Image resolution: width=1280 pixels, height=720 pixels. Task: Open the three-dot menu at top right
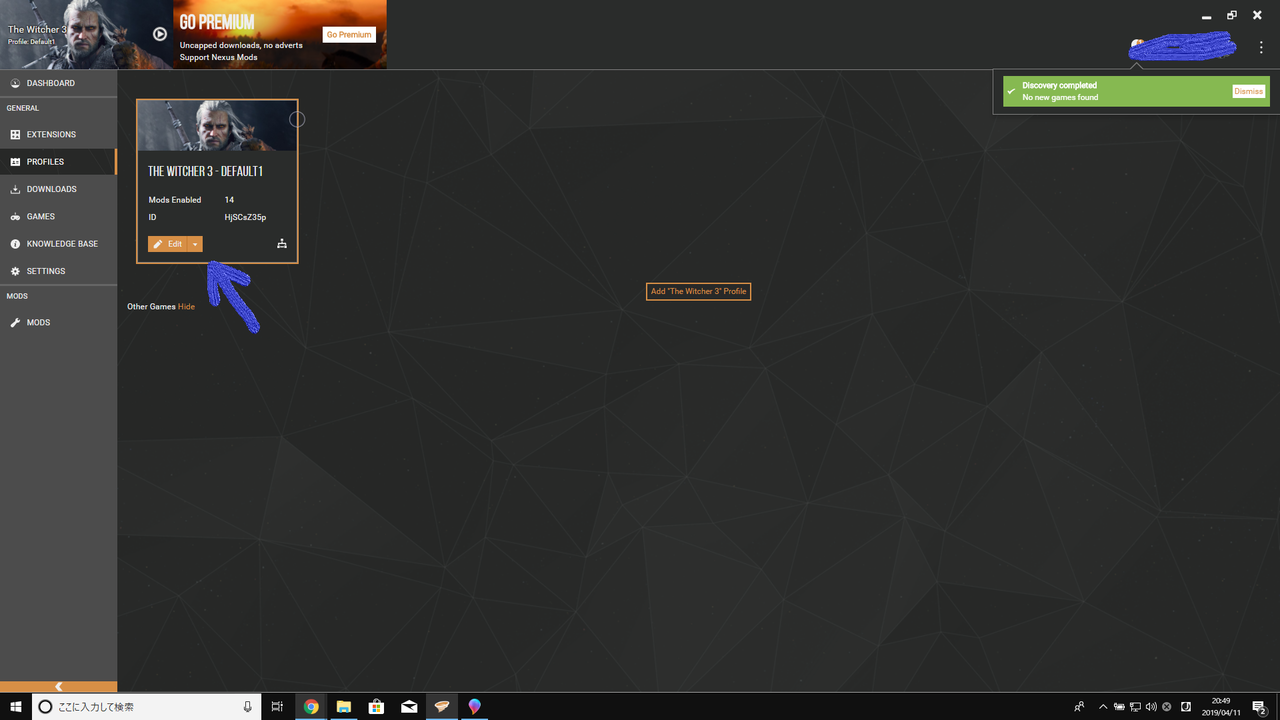pyautogui.click(x=1262, y=48)
